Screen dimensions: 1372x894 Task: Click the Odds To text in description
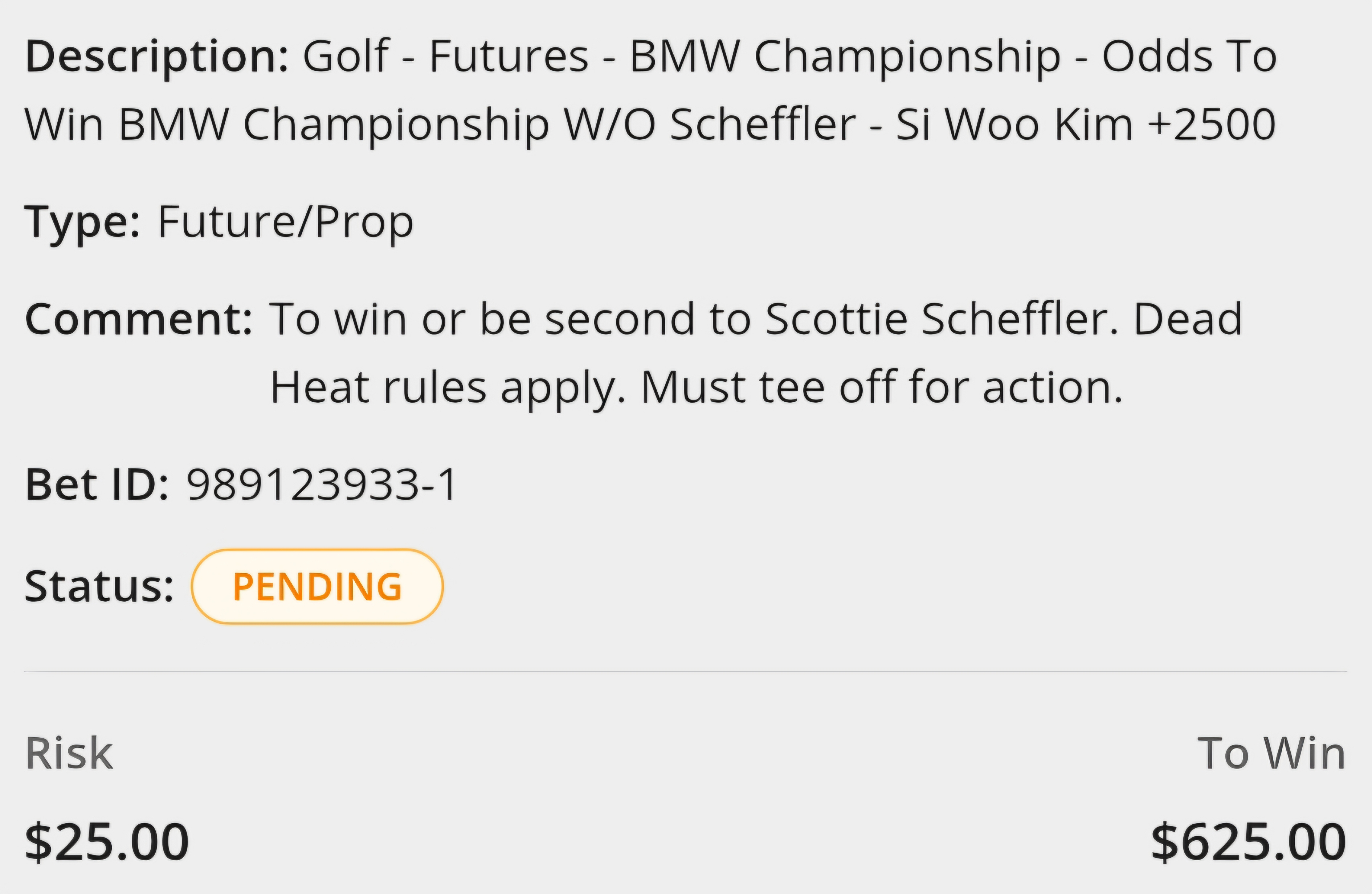pyautogui.click(x=1190, y=57)
